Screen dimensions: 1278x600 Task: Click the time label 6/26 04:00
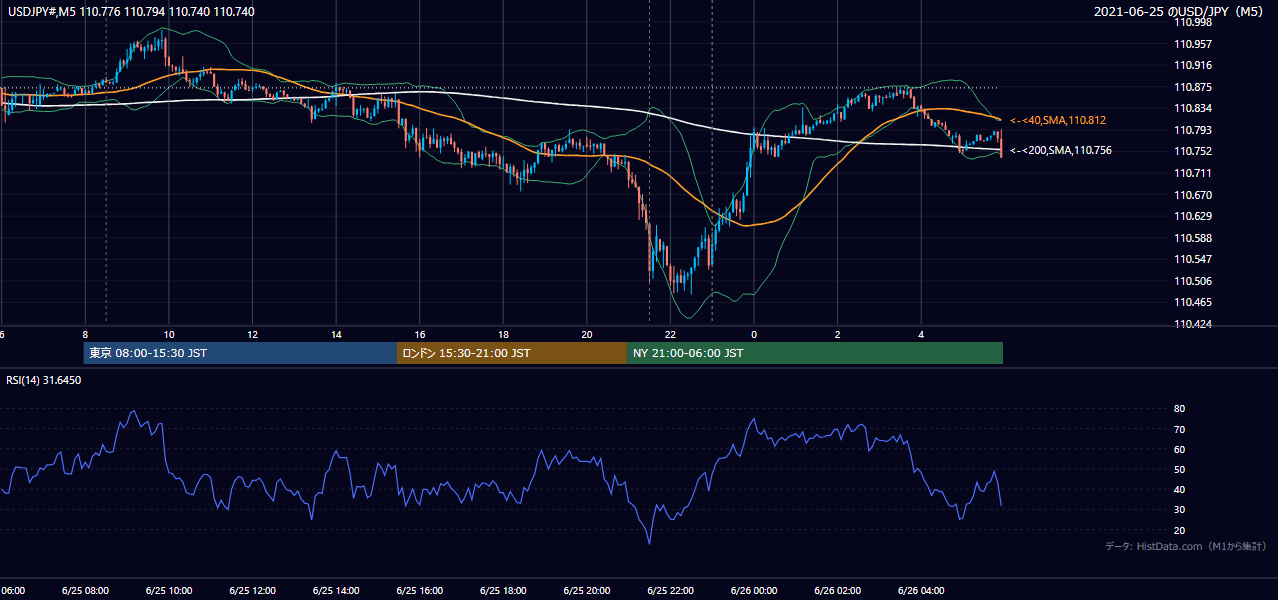click(x=922, y=591)
